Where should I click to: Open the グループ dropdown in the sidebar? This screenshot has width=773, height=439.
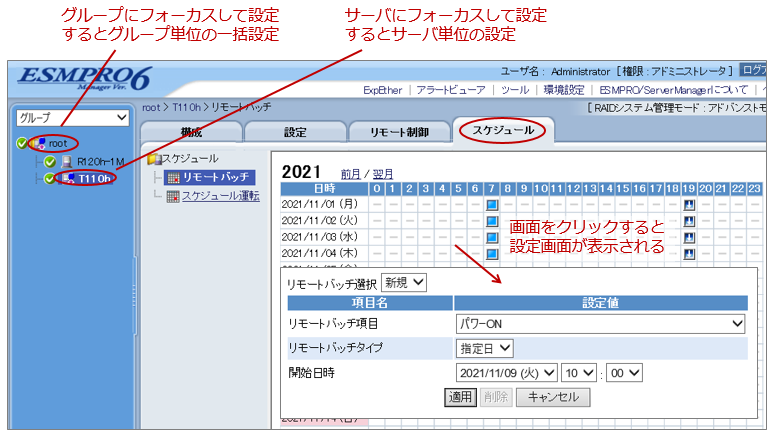tap(73, 118)
